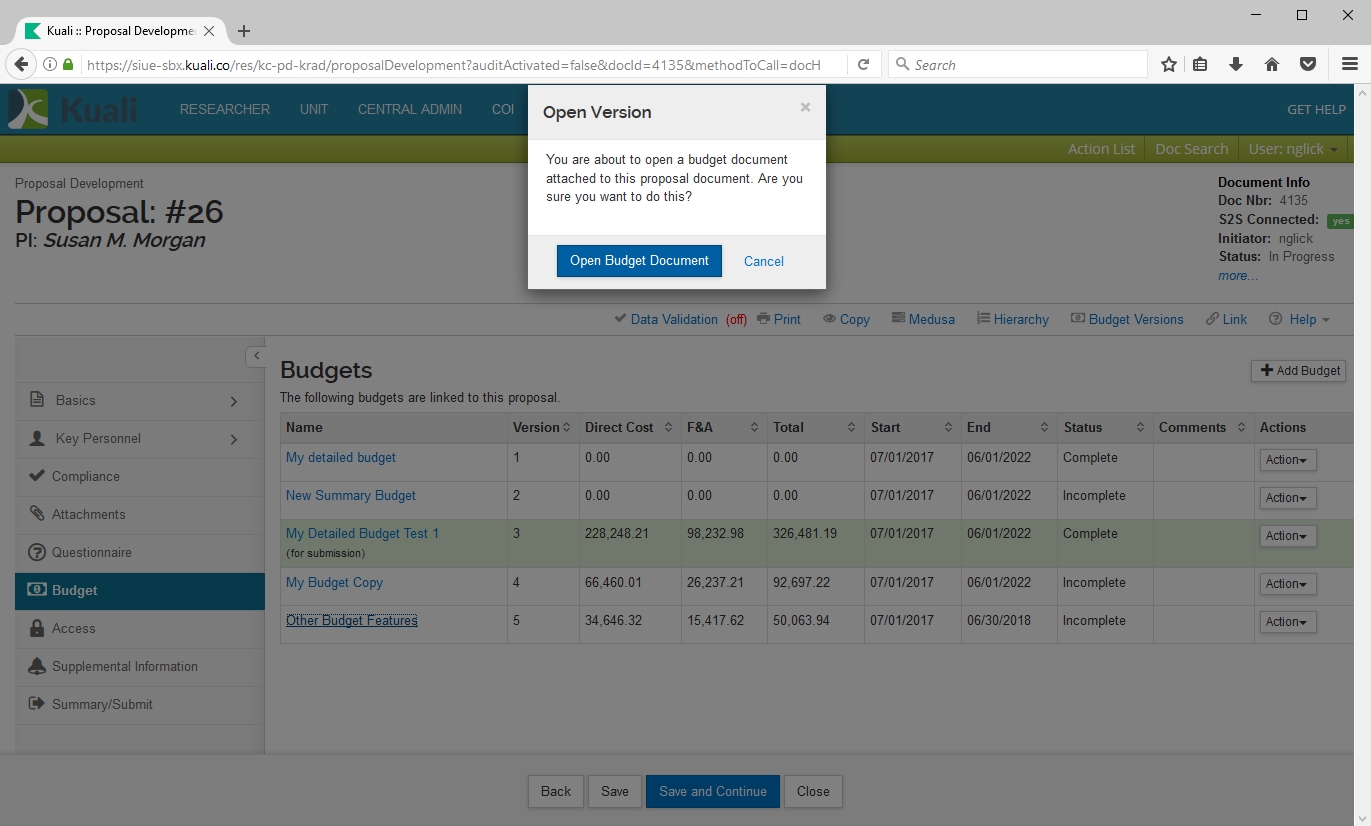
Task: Select the Attachments item in the sidebar
Action: coord(88,514)
